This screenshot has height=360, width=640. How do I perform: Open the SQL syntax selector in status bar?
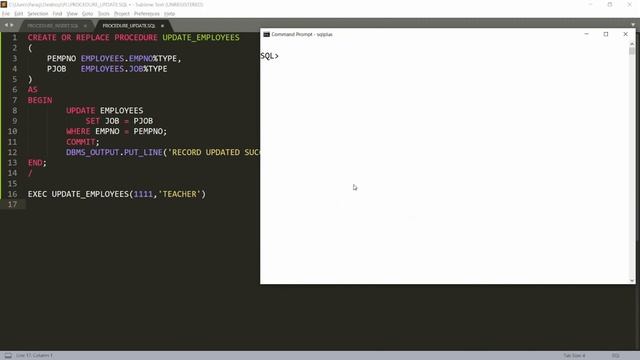[616, 356]
